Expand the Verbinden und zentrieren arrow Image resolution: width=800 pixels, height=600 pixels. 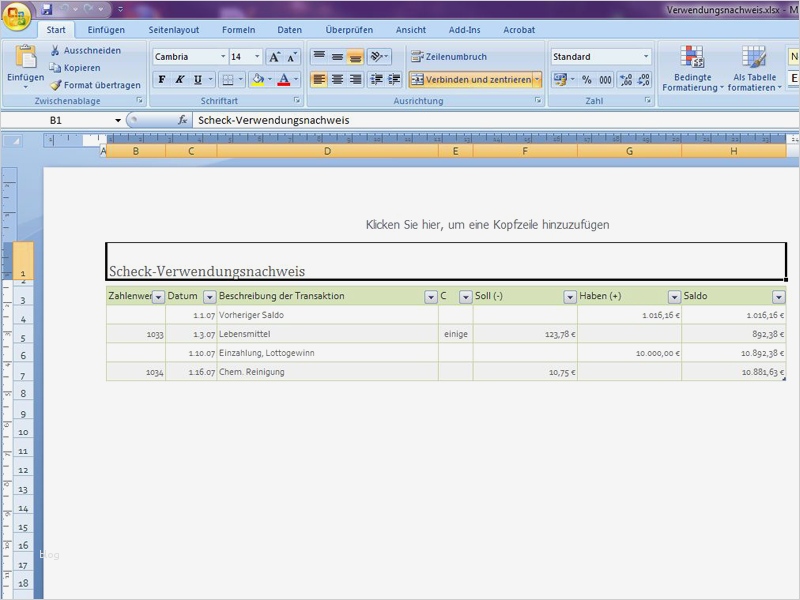pos(537,80)
